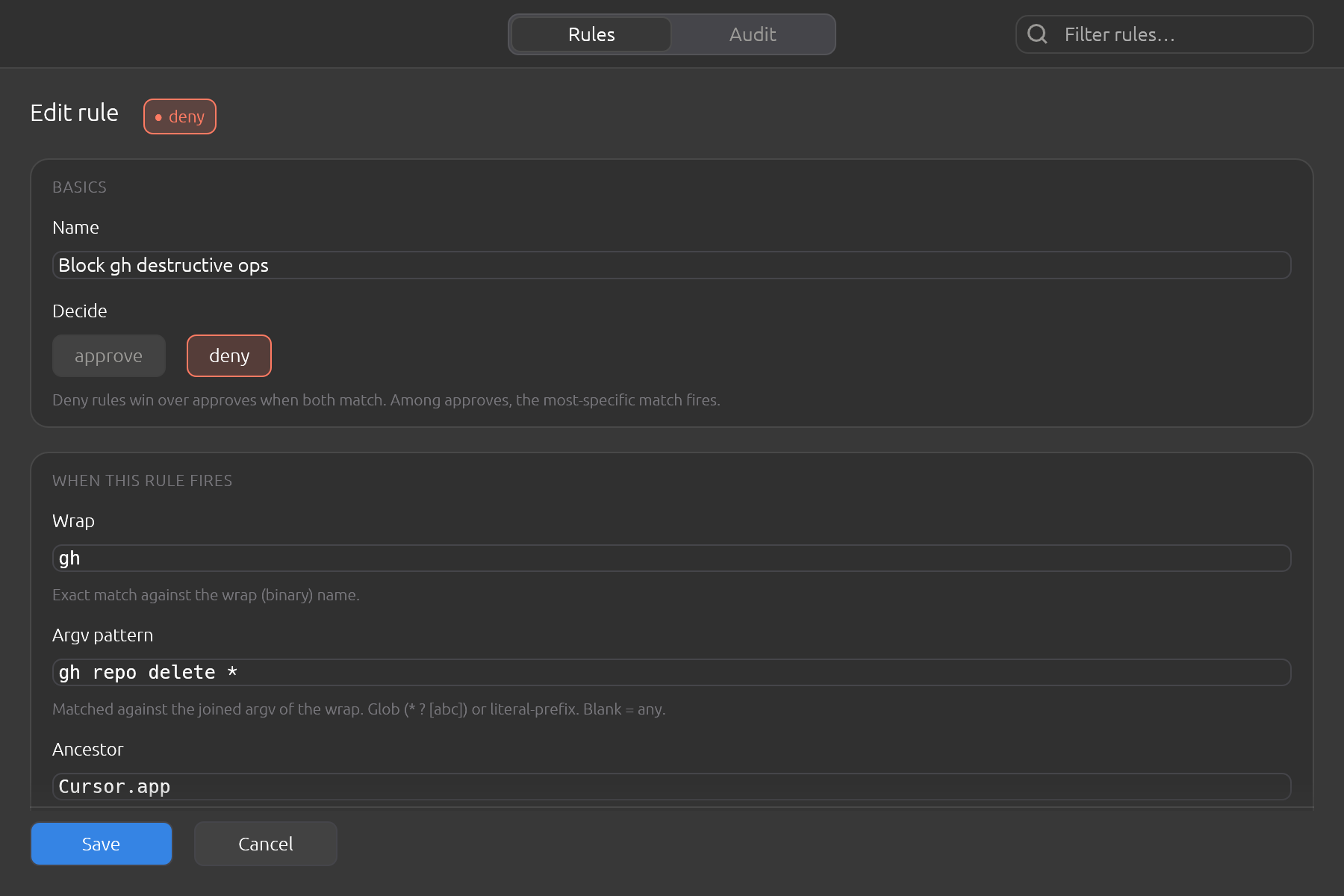
Task: Click the Wrap field containing gh
Action: coord(672,559)
